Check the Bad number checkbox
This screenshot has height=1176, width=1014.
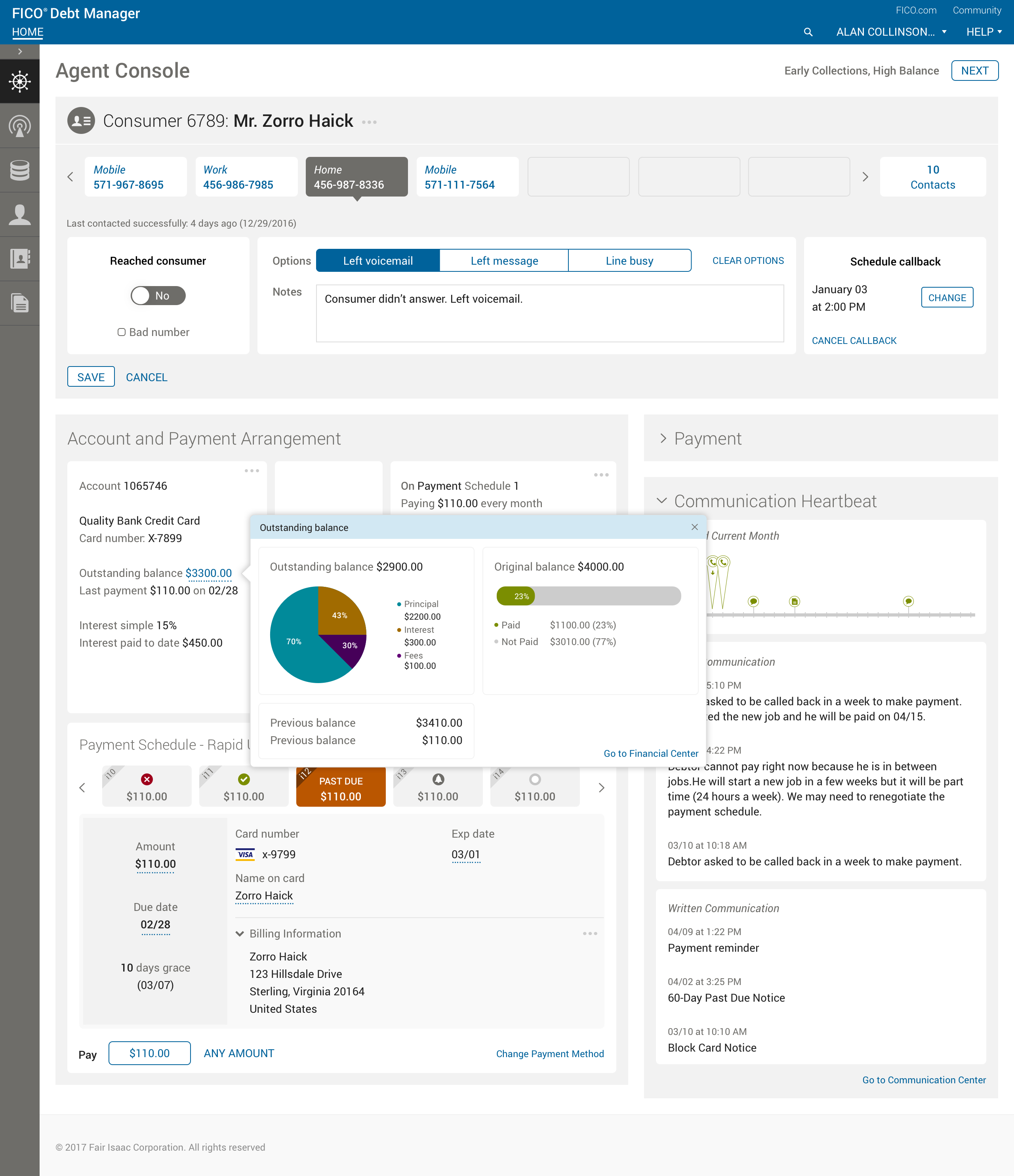(x=122, y=332)
